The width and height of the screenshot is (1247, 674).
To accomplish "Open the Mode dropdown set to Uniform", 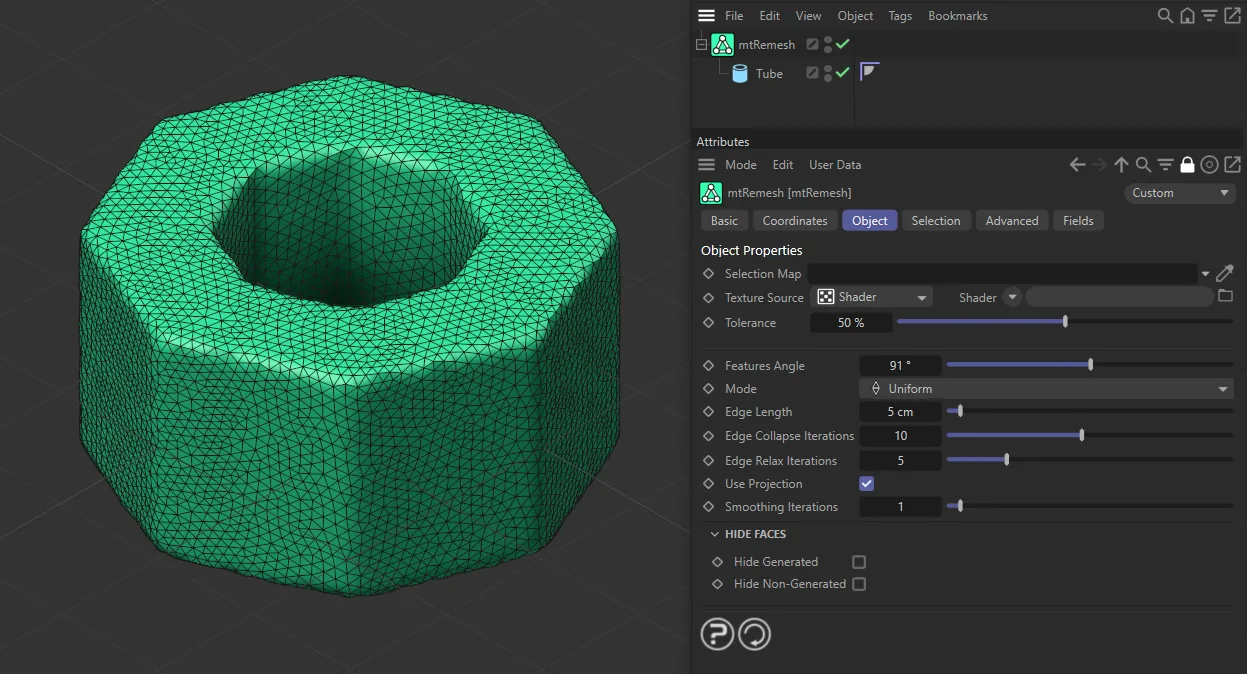I will 1046,388.
